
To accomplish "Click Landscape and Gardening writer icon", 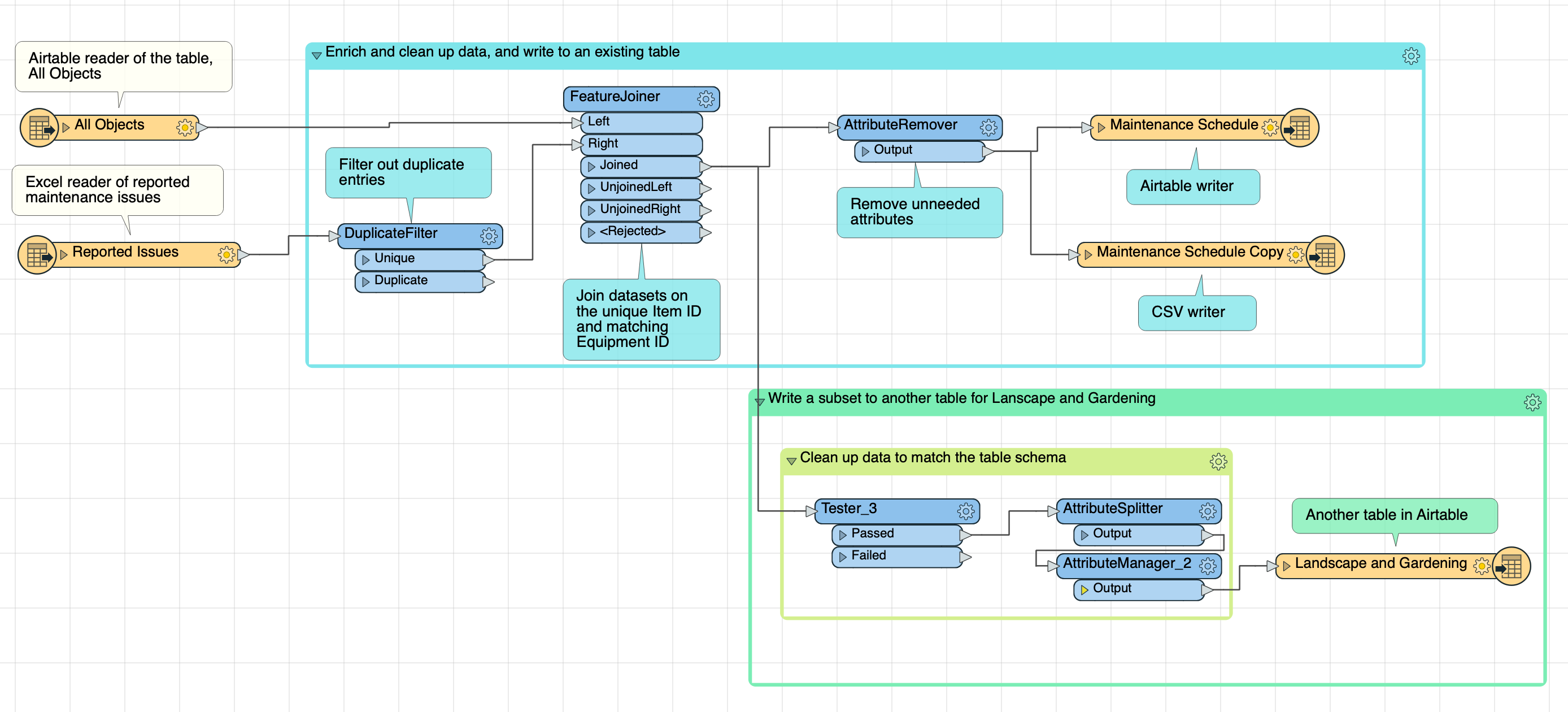I will coord(1512,566).
